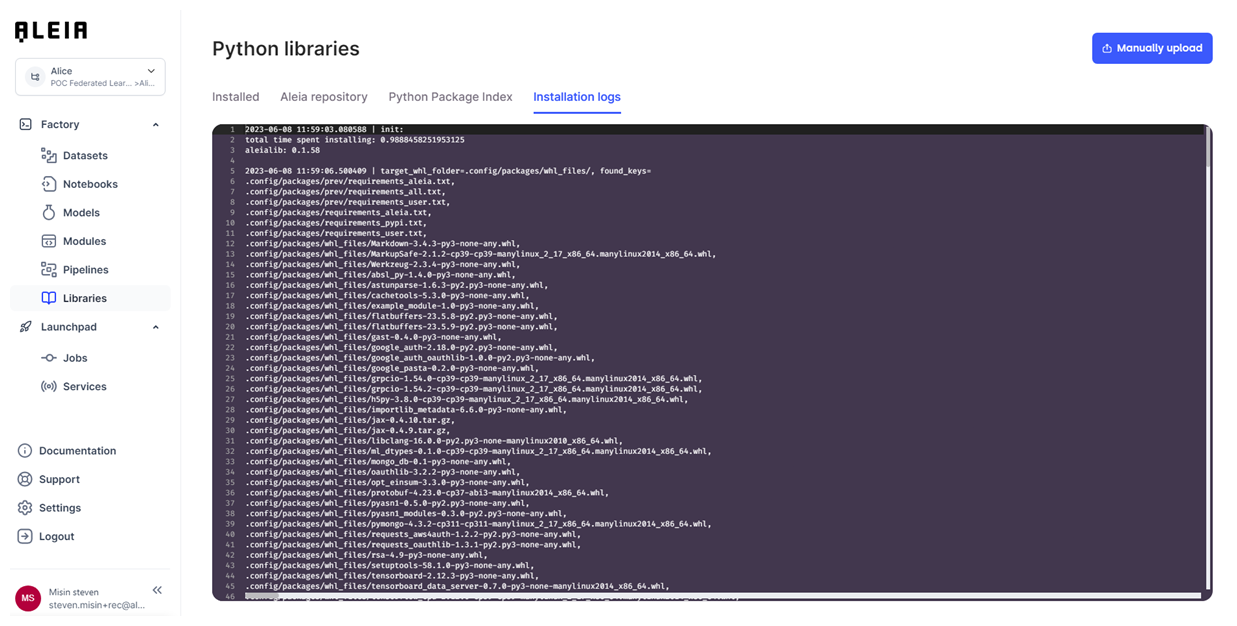
Task: Collapse the Factory sidebar section
Action: tap(156, 124)
